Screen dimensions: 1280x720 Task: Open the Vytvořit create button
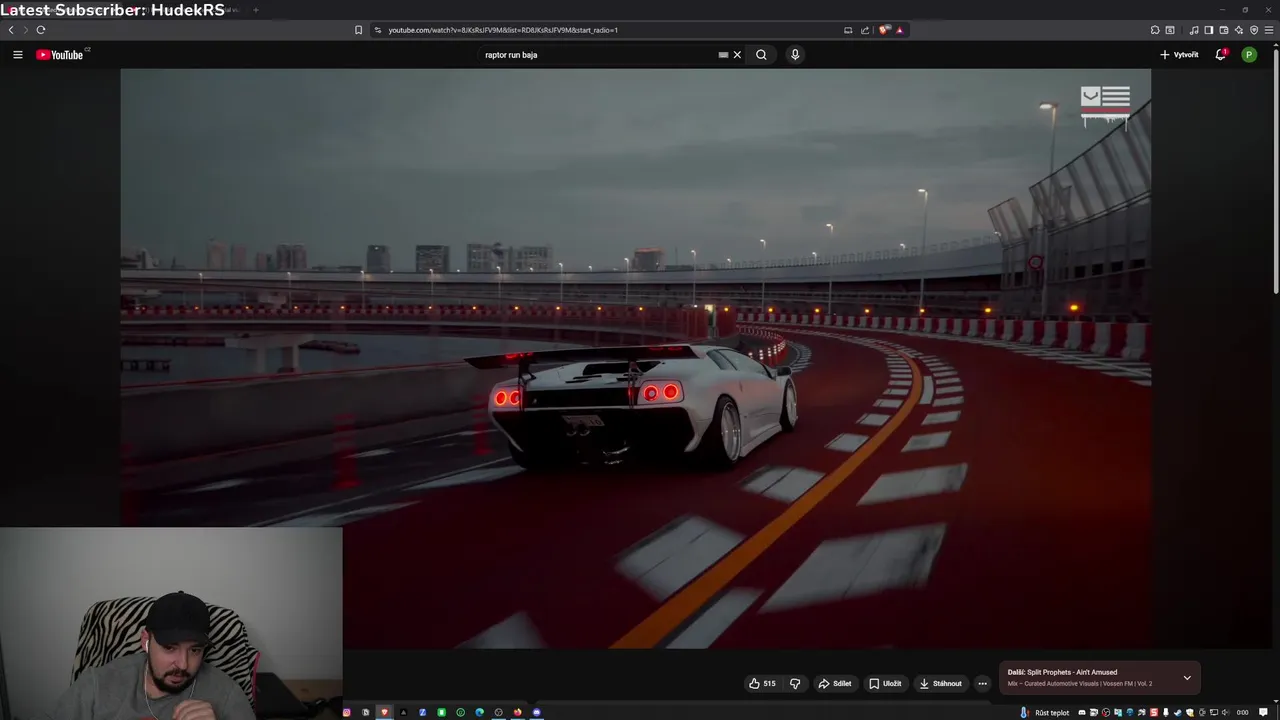tap(1179, 55)
